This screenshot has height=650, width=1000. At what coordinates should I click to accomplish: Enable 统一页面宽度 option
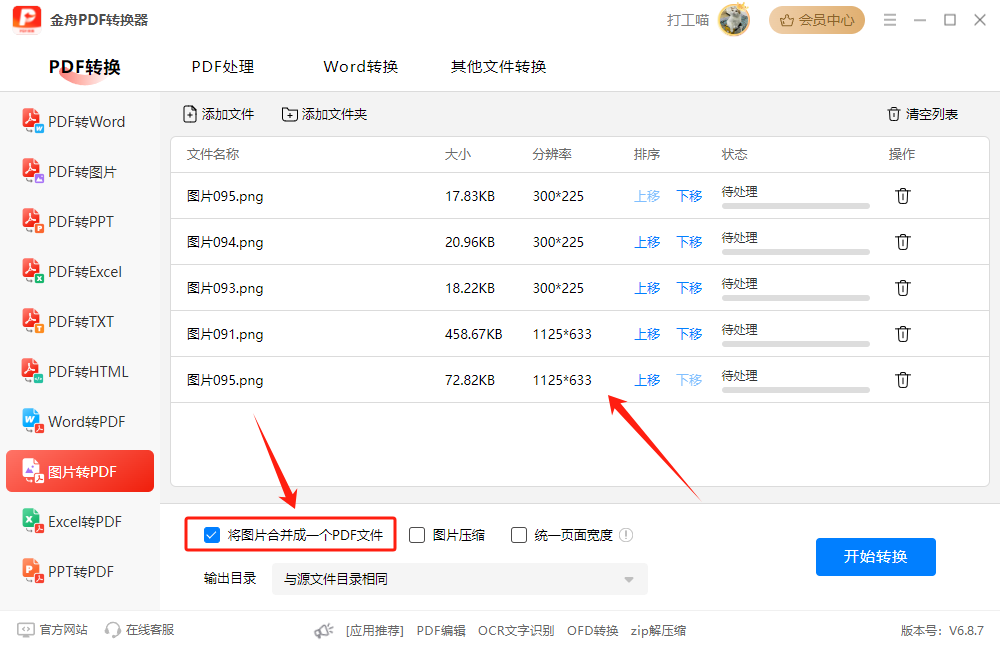click(x=518, y=535)
